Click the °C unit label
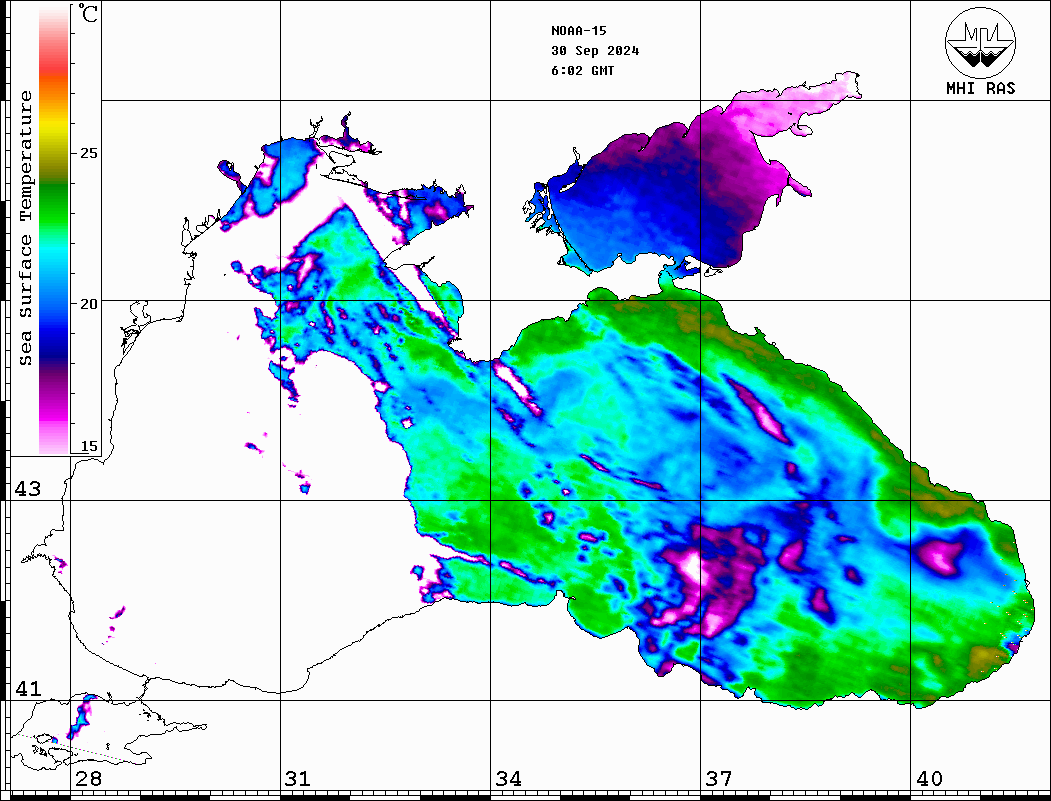This screenshot has height=801, width=1051. [88, 13]
